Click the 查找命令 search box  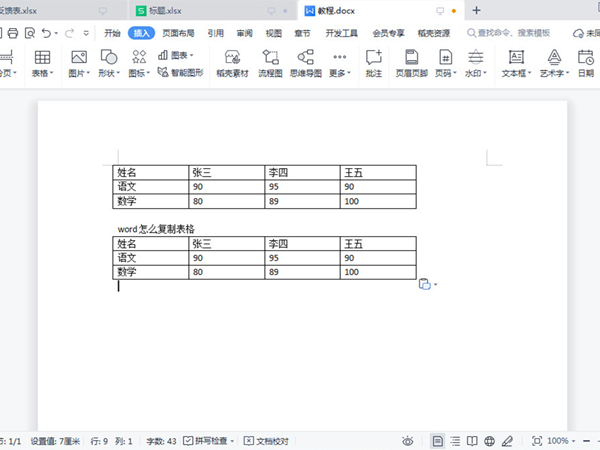pos(518,33)
